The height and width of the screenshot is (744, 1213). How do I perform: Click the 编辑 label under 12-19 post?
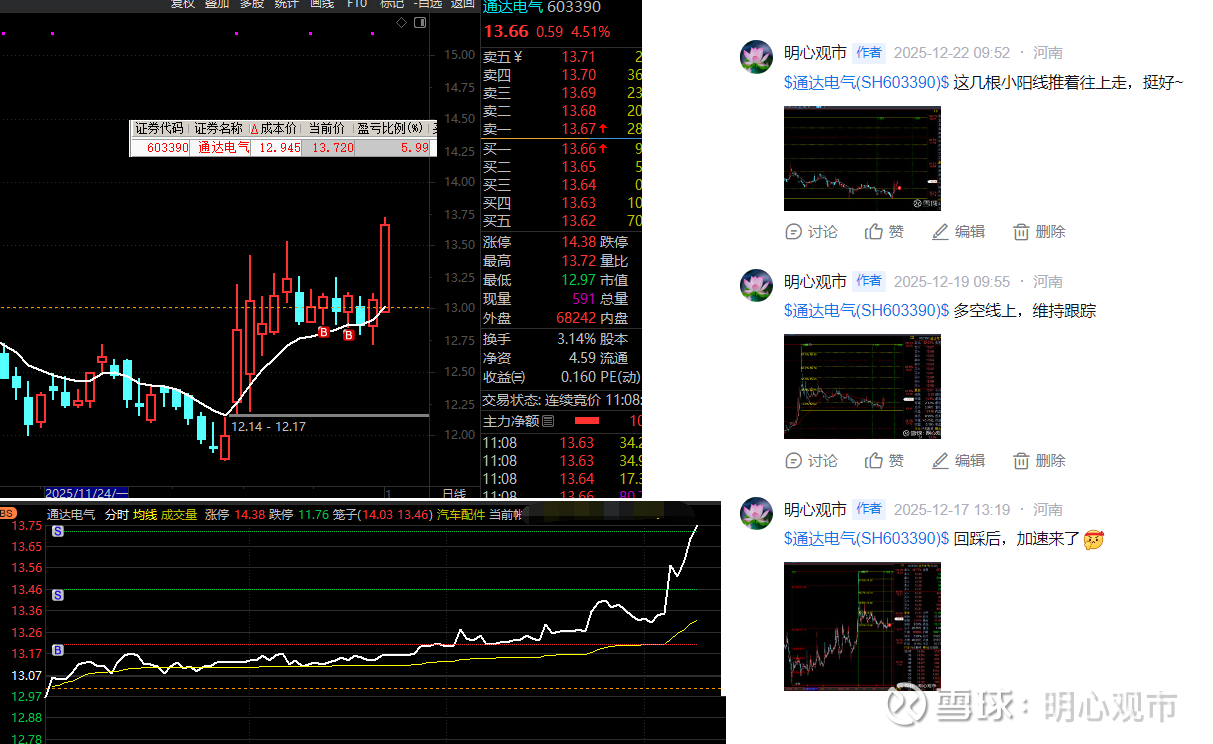(970, 461)
